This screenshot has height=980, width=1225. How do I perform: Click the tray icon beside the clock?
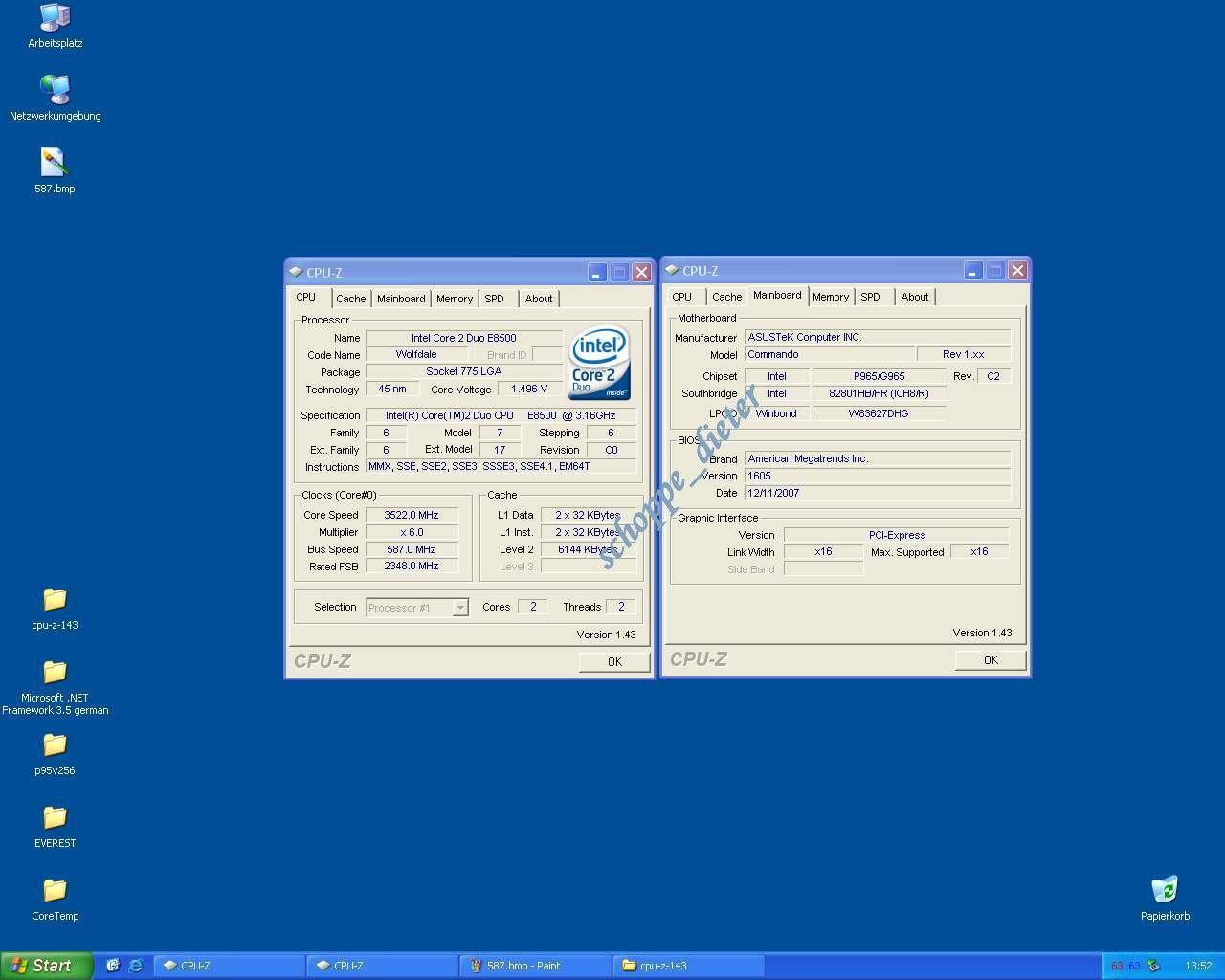(x=1154, y=966)
